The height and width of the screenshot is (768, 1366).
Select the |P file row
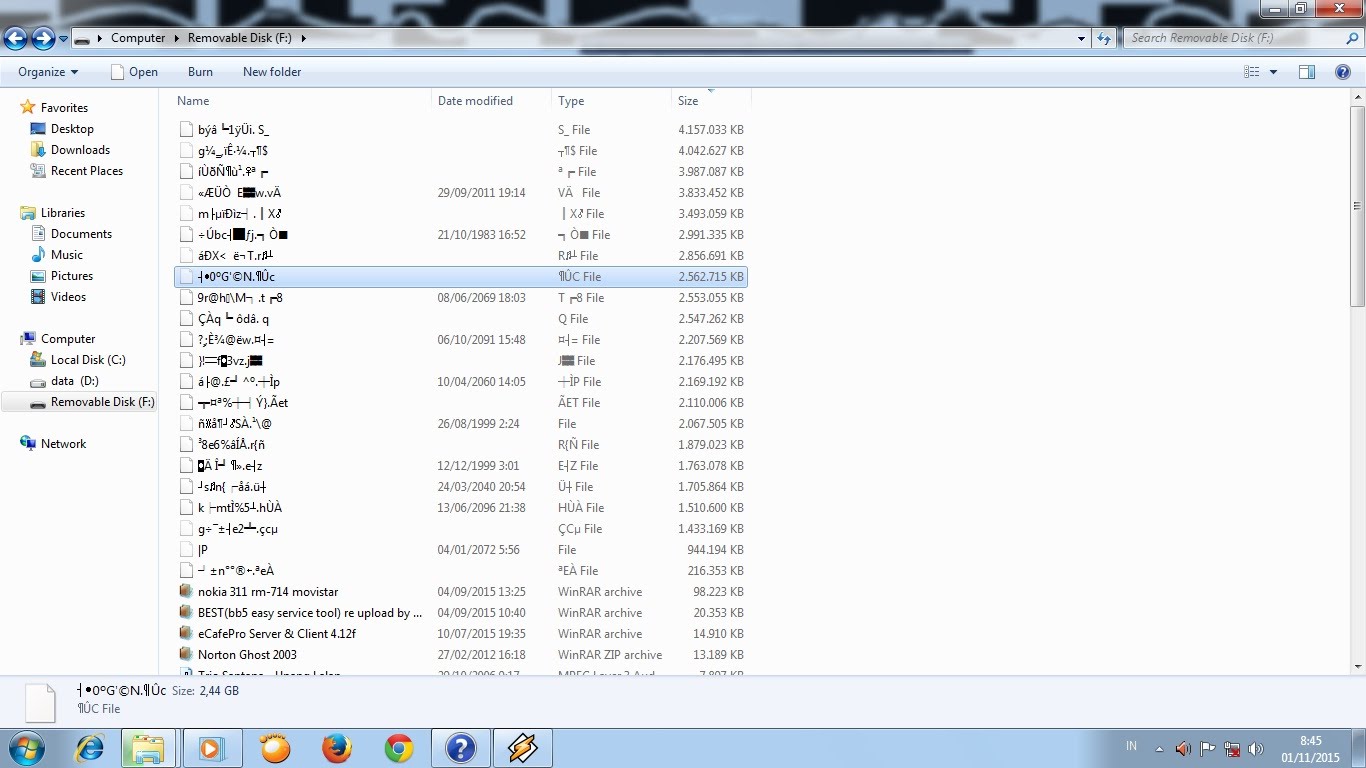tap(461, 550)
